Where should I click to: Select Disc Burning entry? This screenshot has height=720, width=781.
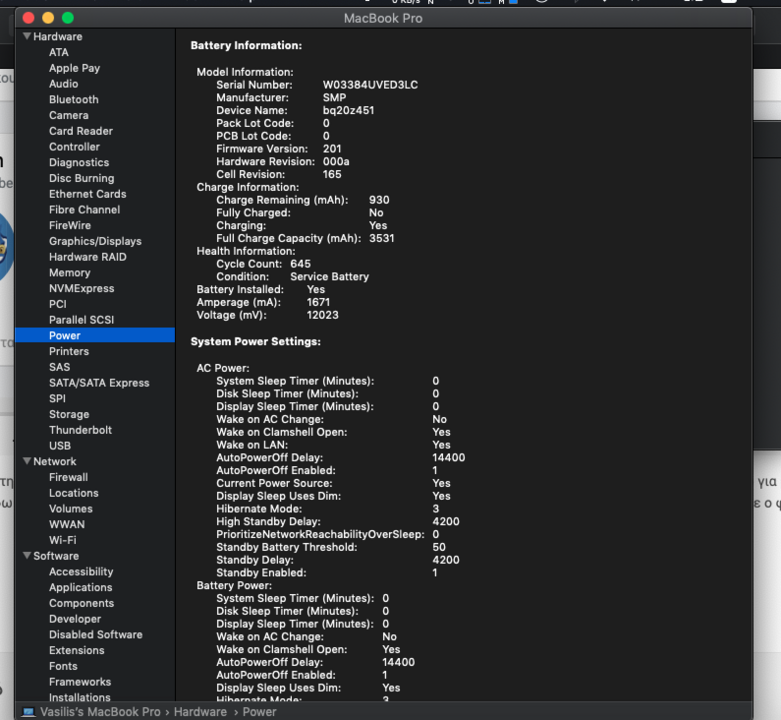(x=82, y=178)
